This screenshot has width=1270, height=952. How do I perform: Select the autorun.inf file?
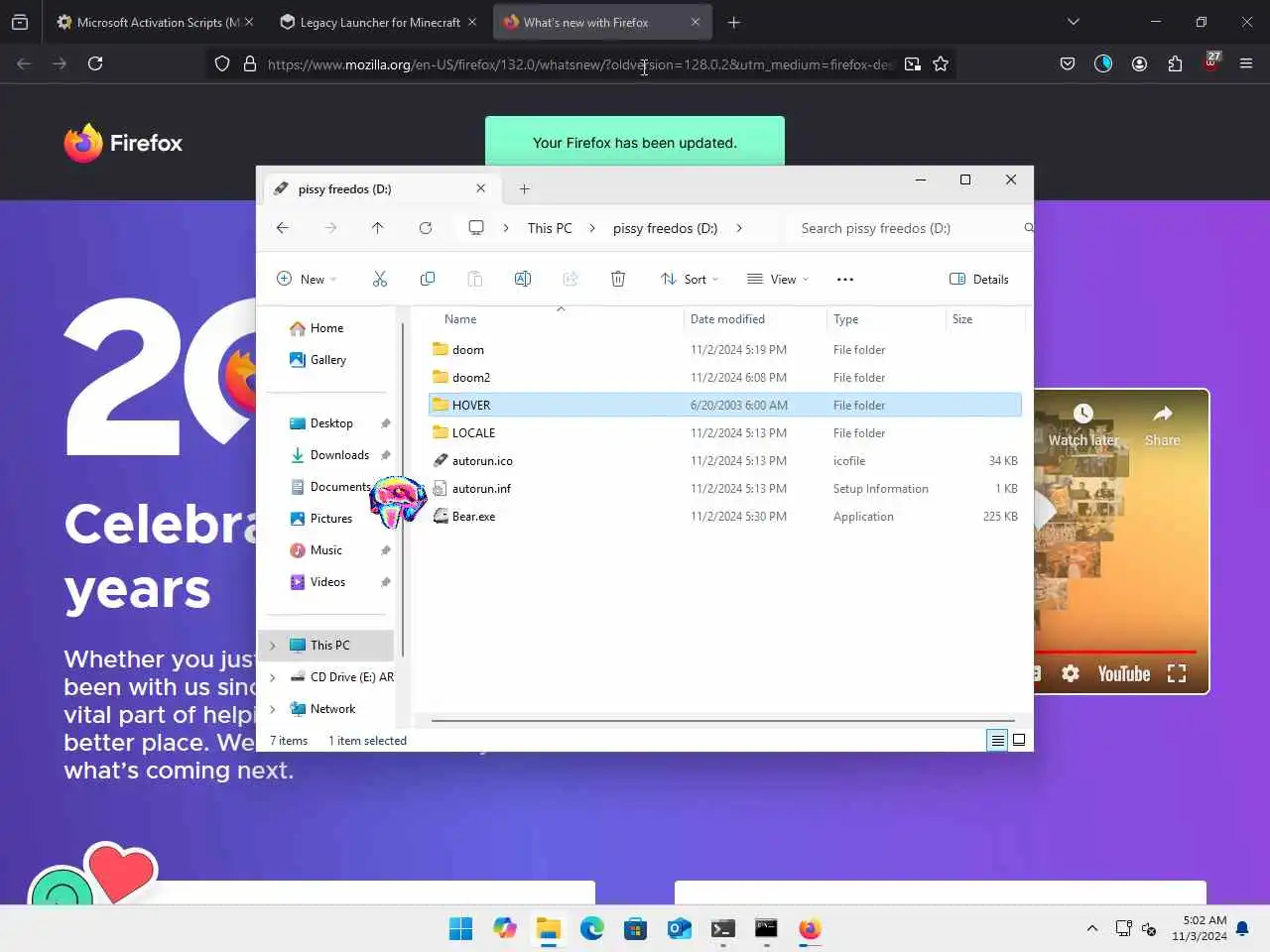tap(724, 489)
